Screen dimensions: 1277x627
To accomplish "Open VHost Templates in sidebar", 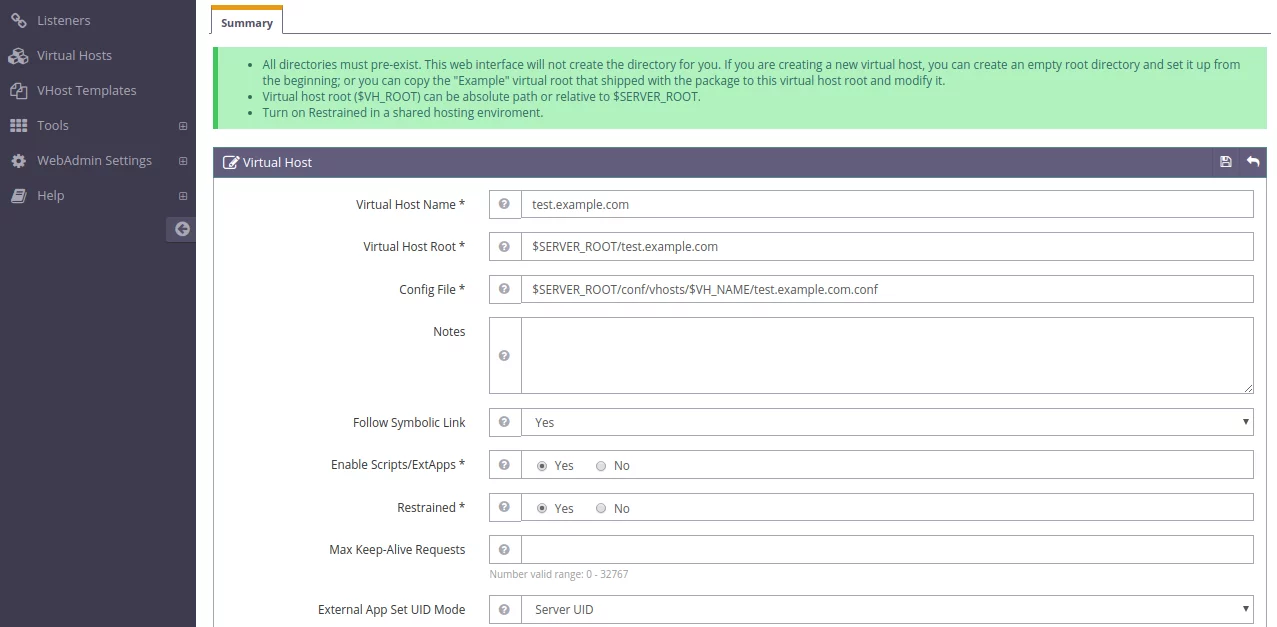I will [98, 90].
